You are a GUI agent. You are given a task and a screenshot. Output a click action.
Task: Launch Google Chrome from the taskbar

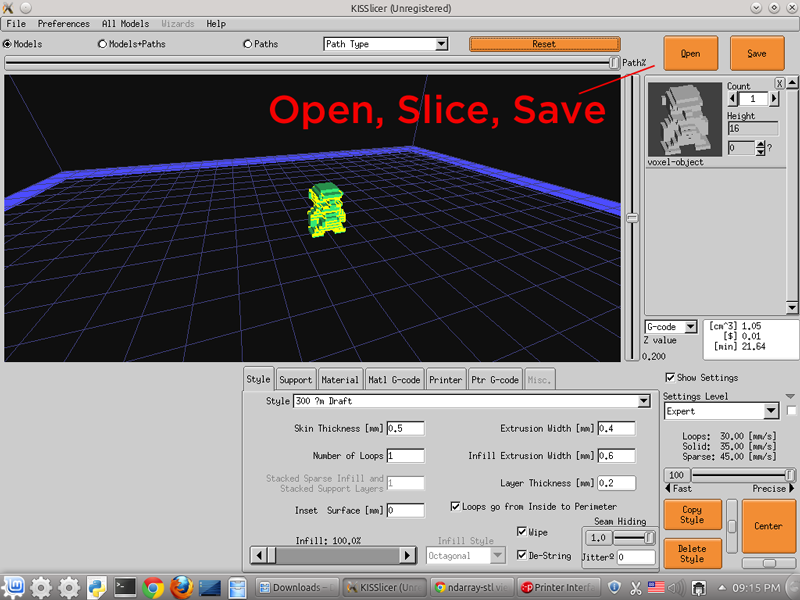(153, 587)
